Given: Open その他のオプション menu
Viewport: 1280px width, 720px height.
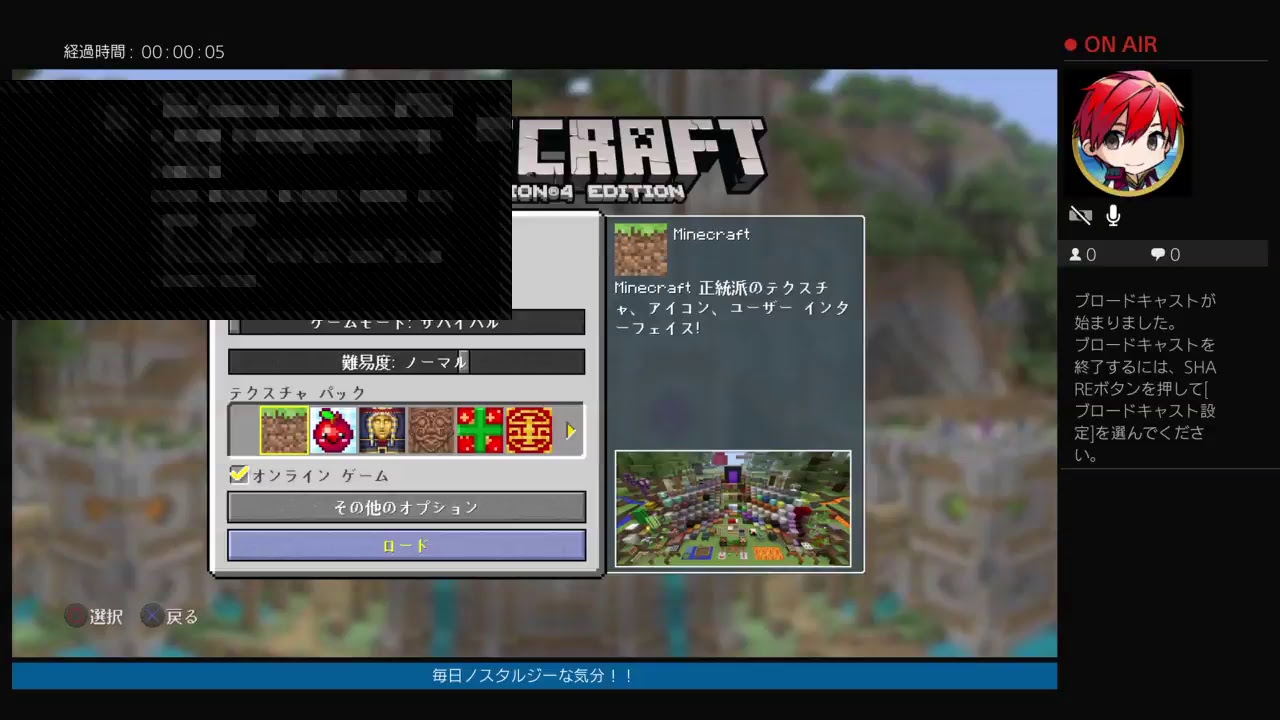Looking at the screenshot, I should point(406,507).
